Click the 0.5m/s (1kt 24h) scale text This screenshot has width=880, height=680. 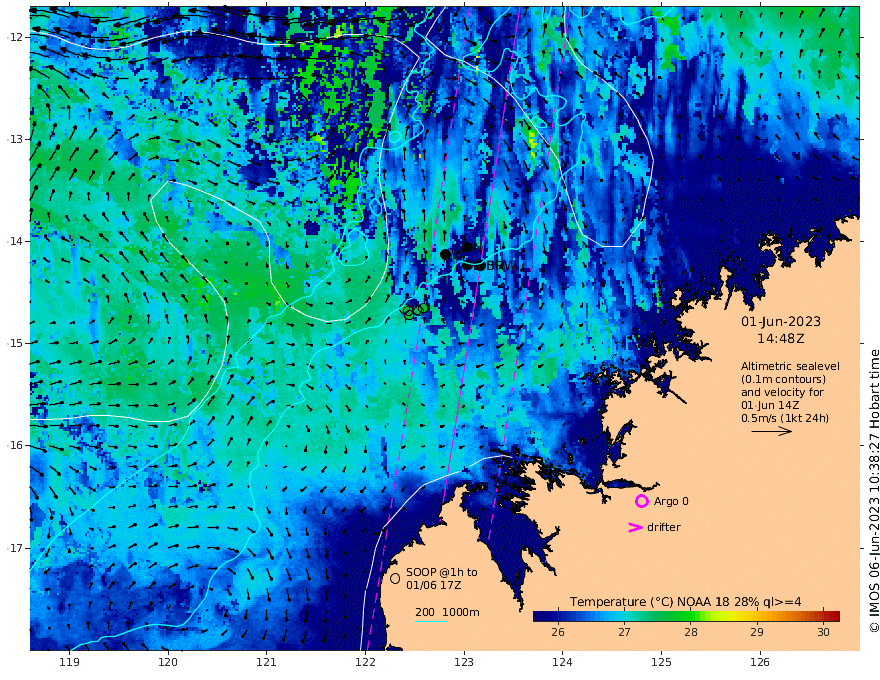(x=785, y=418)
